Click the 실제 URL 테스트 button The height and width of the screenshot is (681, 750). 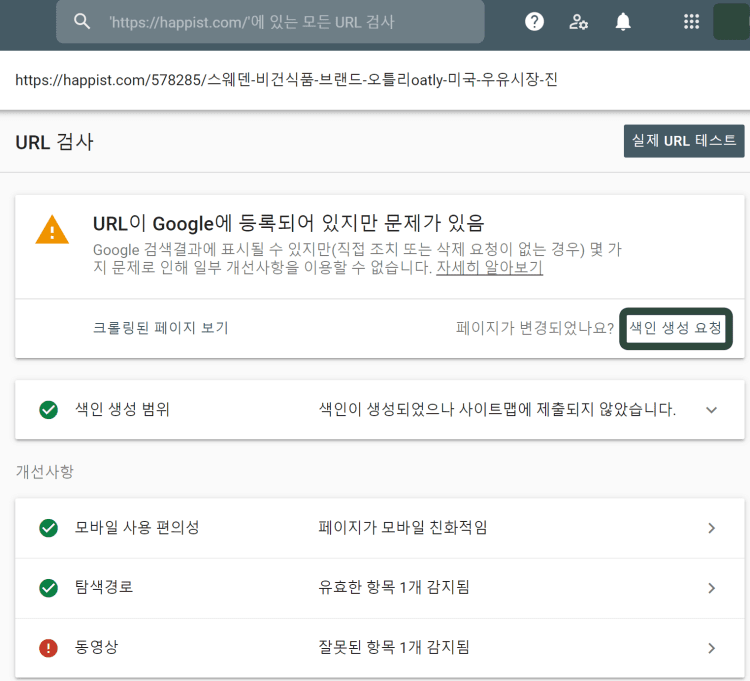(684, 141)
